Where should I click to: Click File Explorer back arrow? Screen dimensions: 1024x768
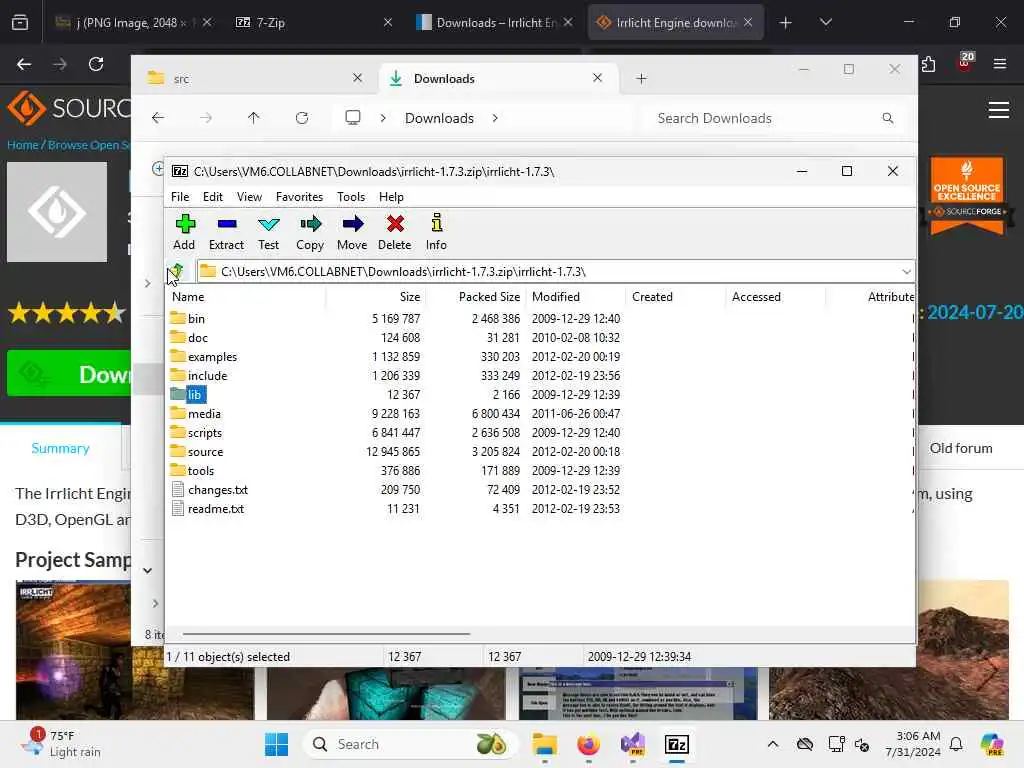click(x=158, y=118)
